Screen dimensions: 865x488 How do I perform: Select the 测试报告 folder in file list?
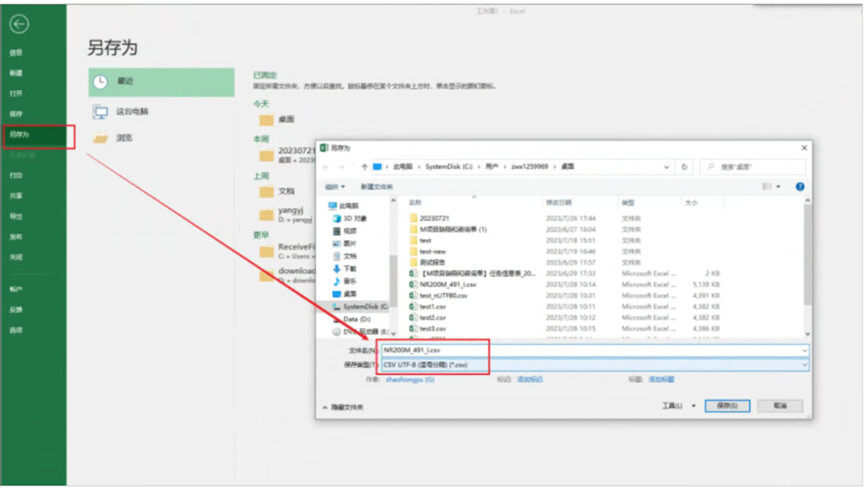[427, 262]
